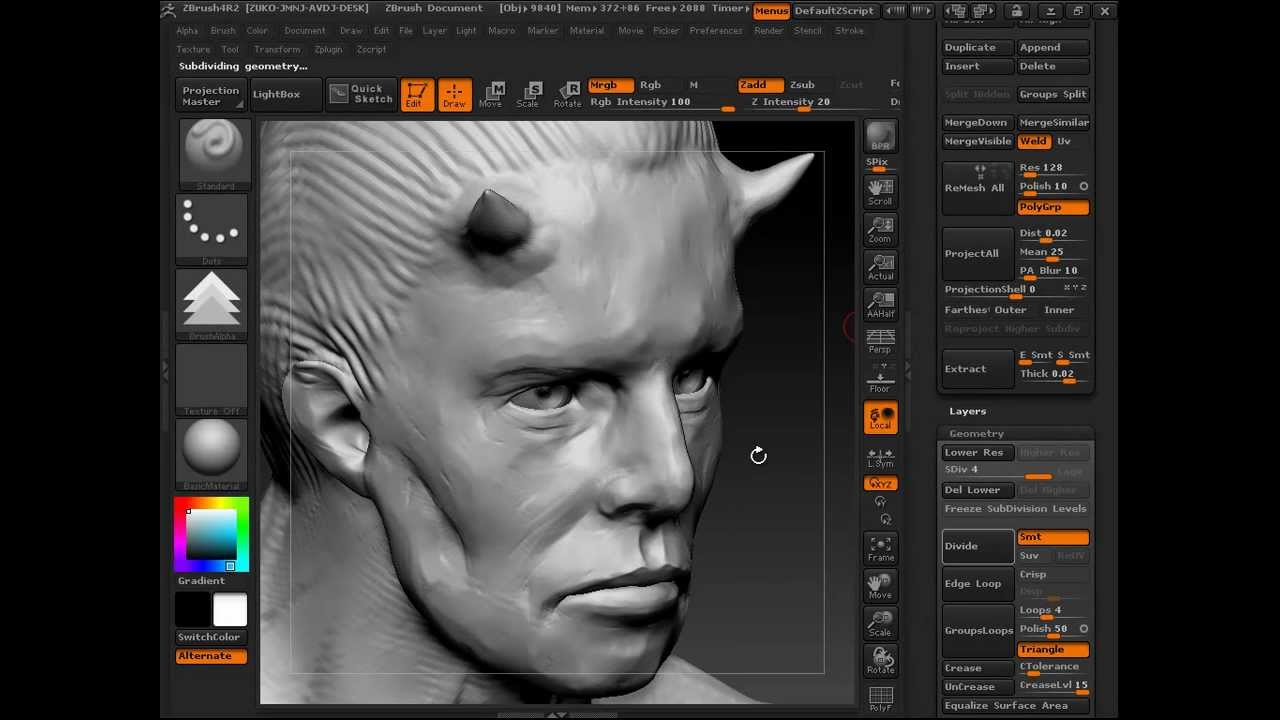Open the Brush menu

tap(223, 31)
